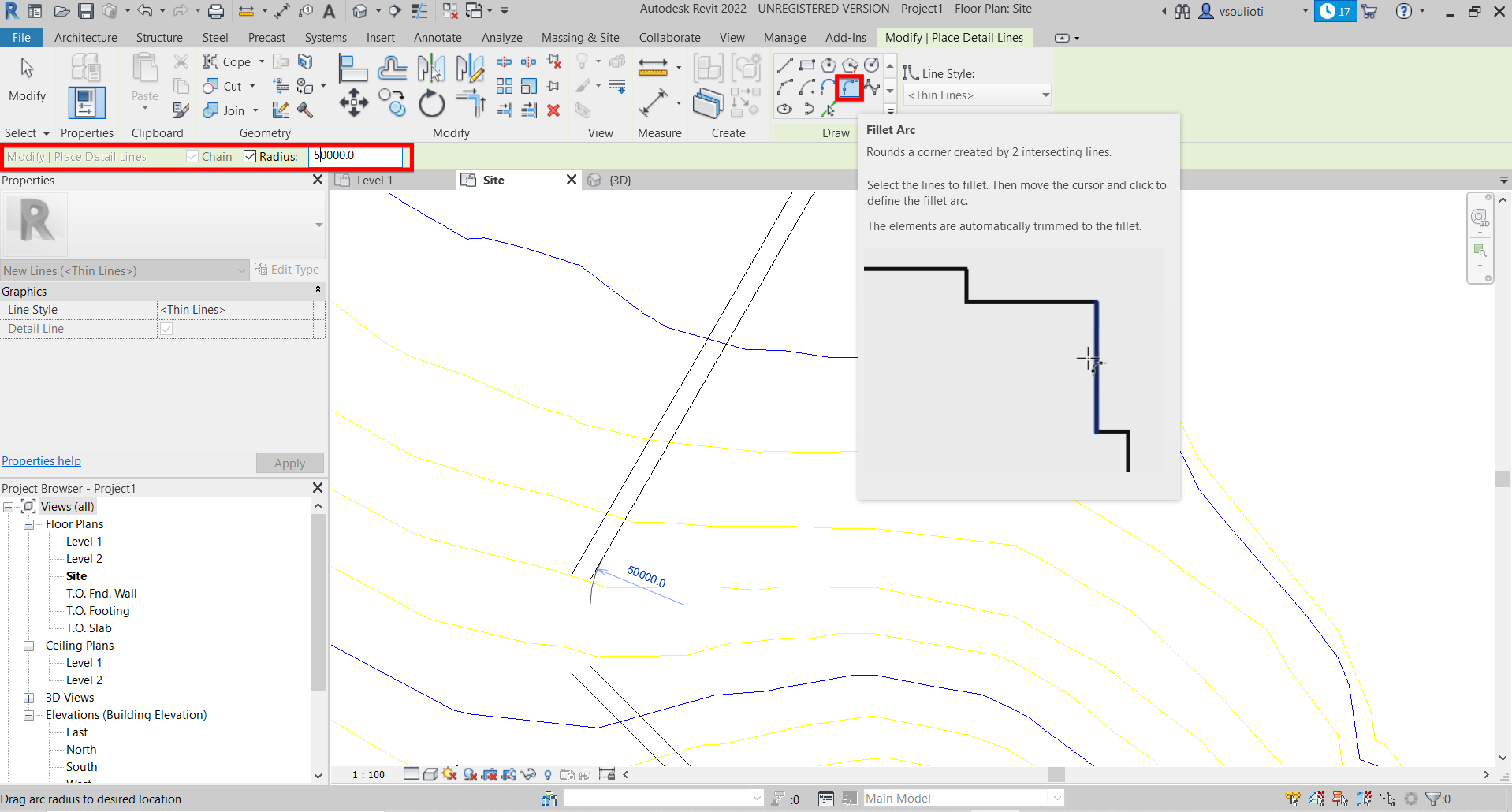Toggle the Detail Line checkbox

click(x=166, y=329)
